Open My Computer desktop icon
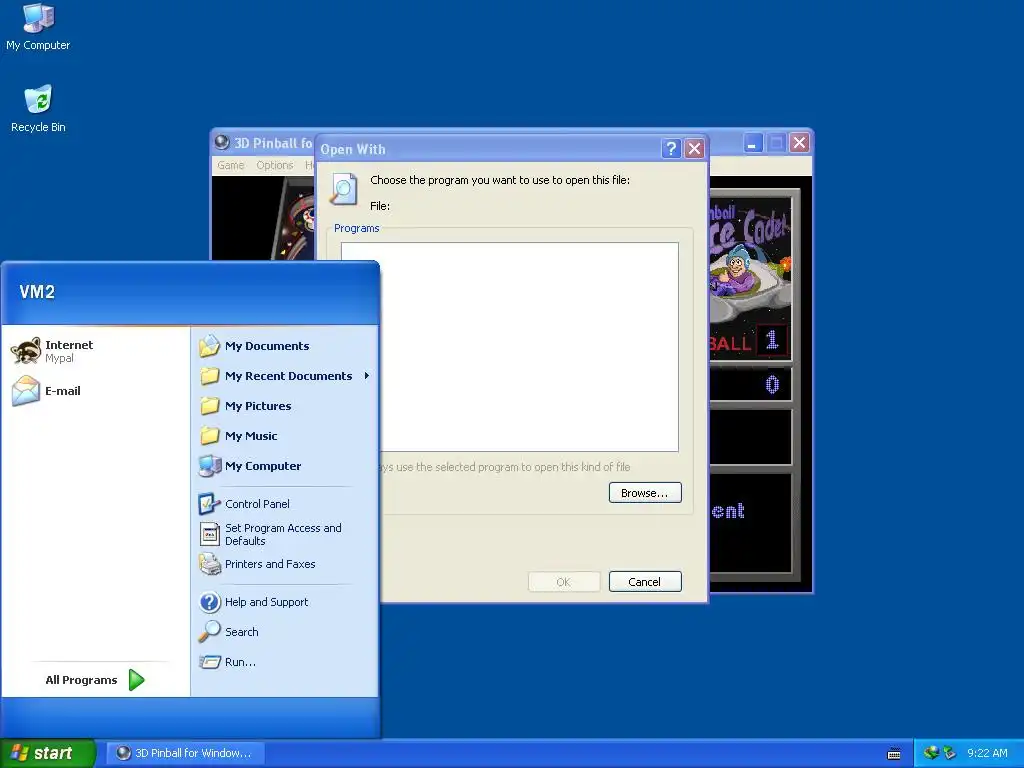This screenshot has width=1024, height=768. (x=38, y=27)
